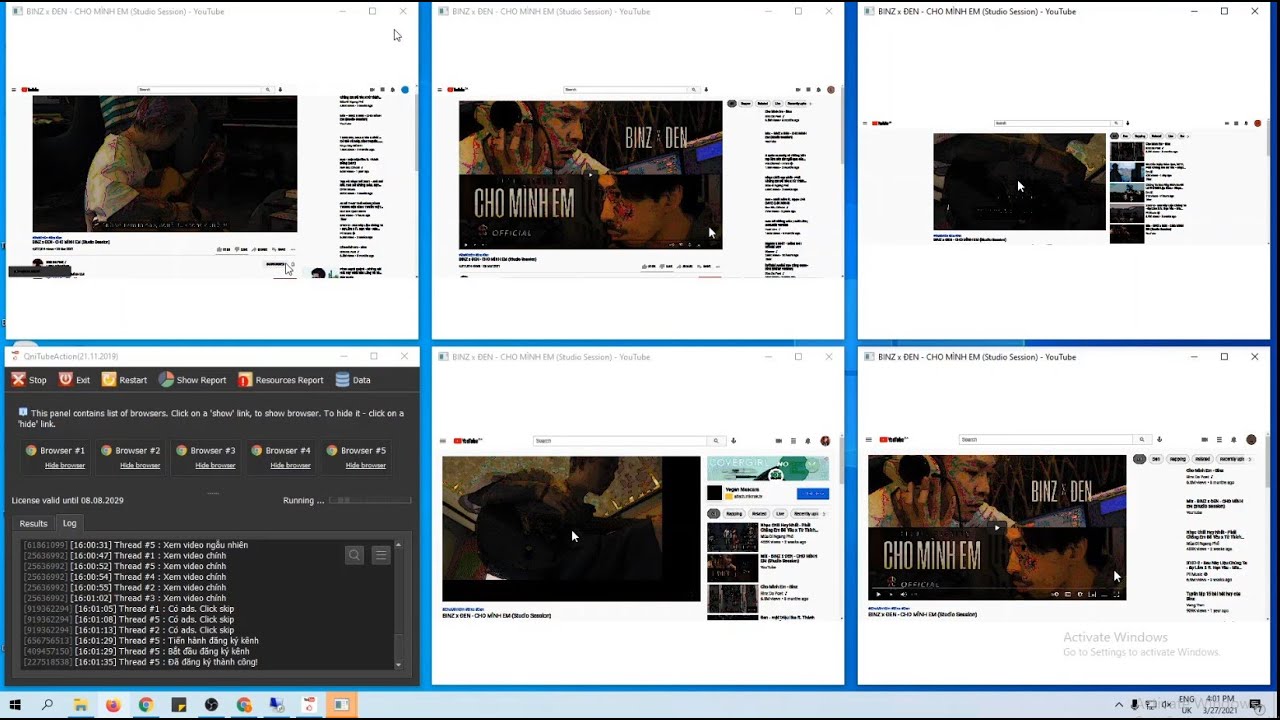Mute the video in the bottom-right YouTube window
1280x720 pixels.
click(903, 594)
